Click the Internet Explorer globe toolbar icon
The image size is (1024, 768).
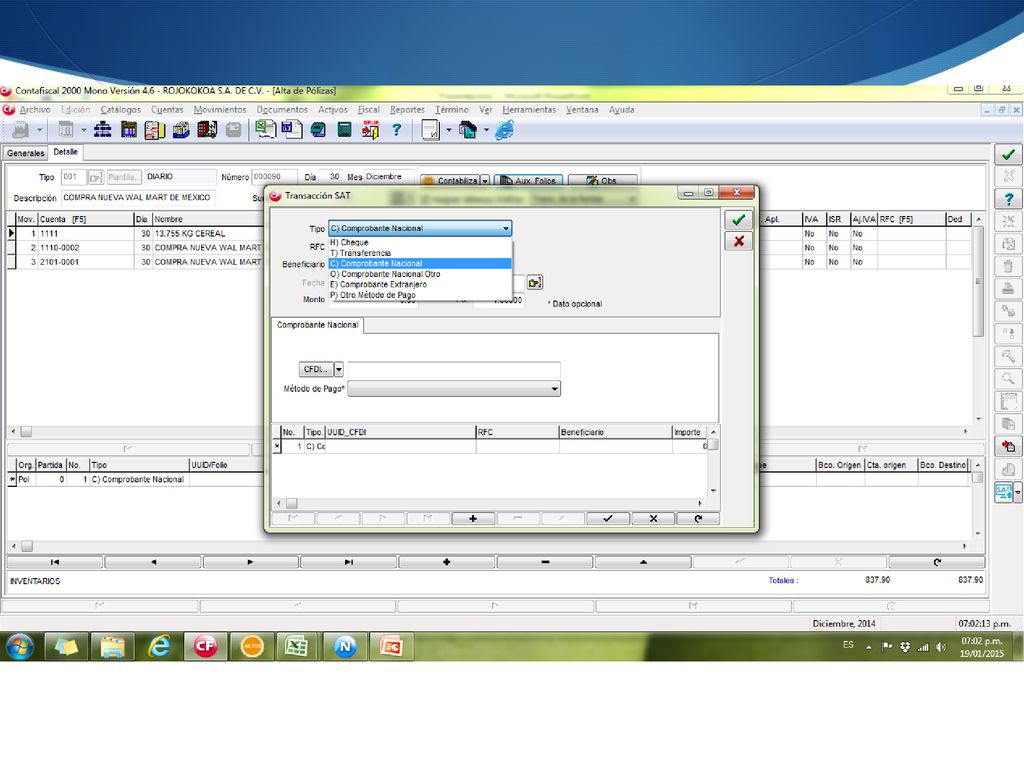point(504,130)
